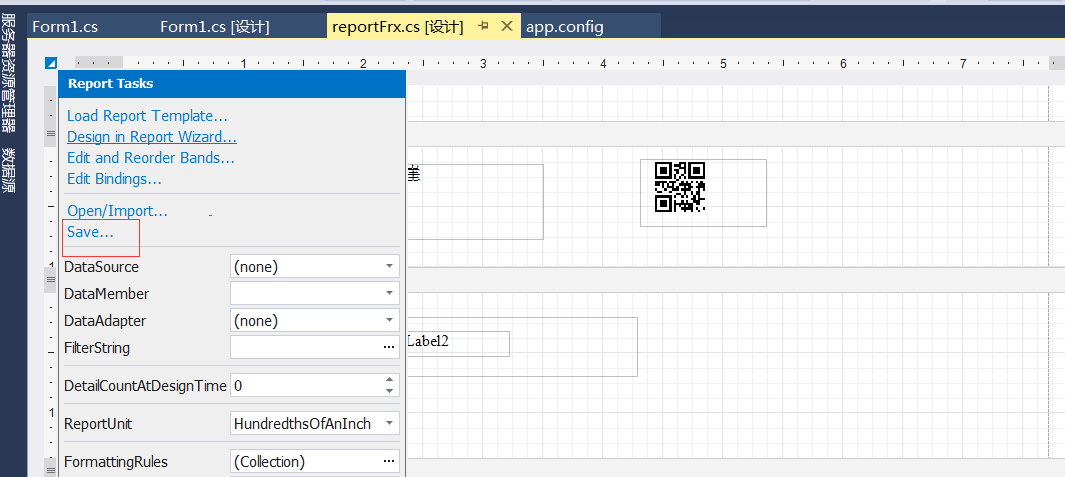This screenshot has width=1065, height=477.
Task: Expand the DataAdapter dropdown
Action: click(x=389, y=320)
